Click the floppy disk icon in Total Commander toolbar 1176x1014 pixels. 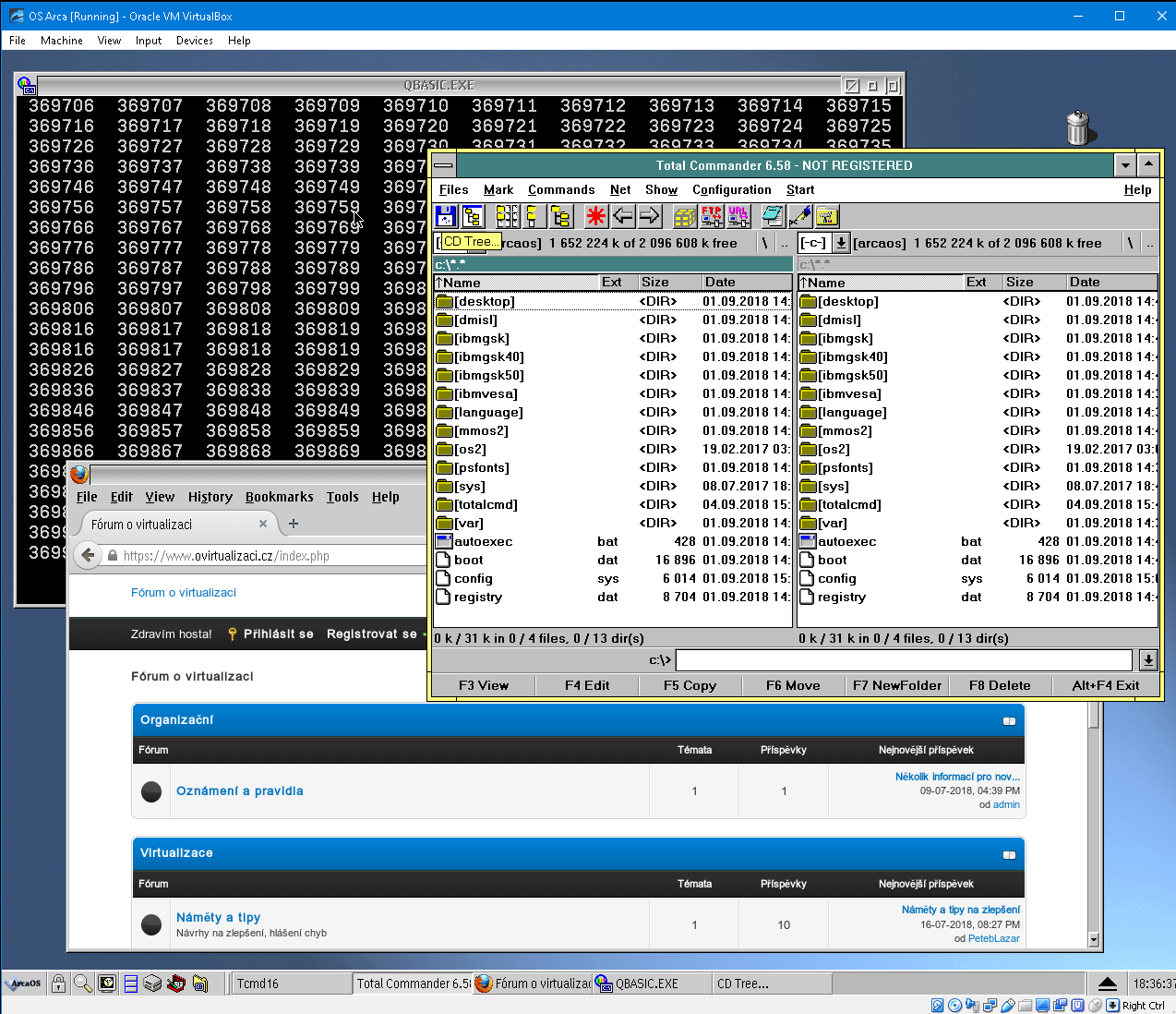(446, 216)
